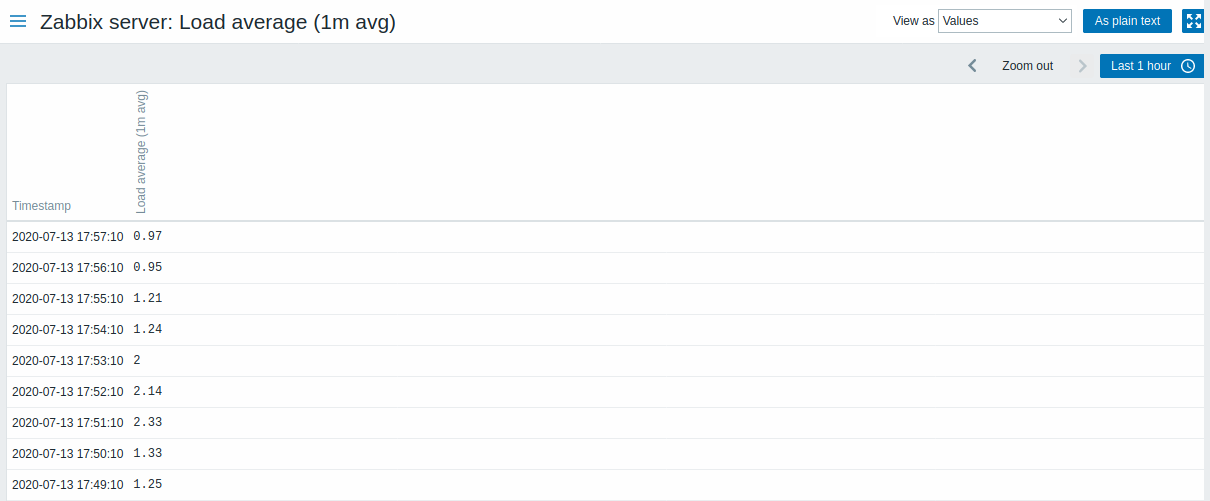The width and height of the screenshot is (1210, 501).
Task: Open the Last 1 hour time selector
Action: click(1152, 66)
